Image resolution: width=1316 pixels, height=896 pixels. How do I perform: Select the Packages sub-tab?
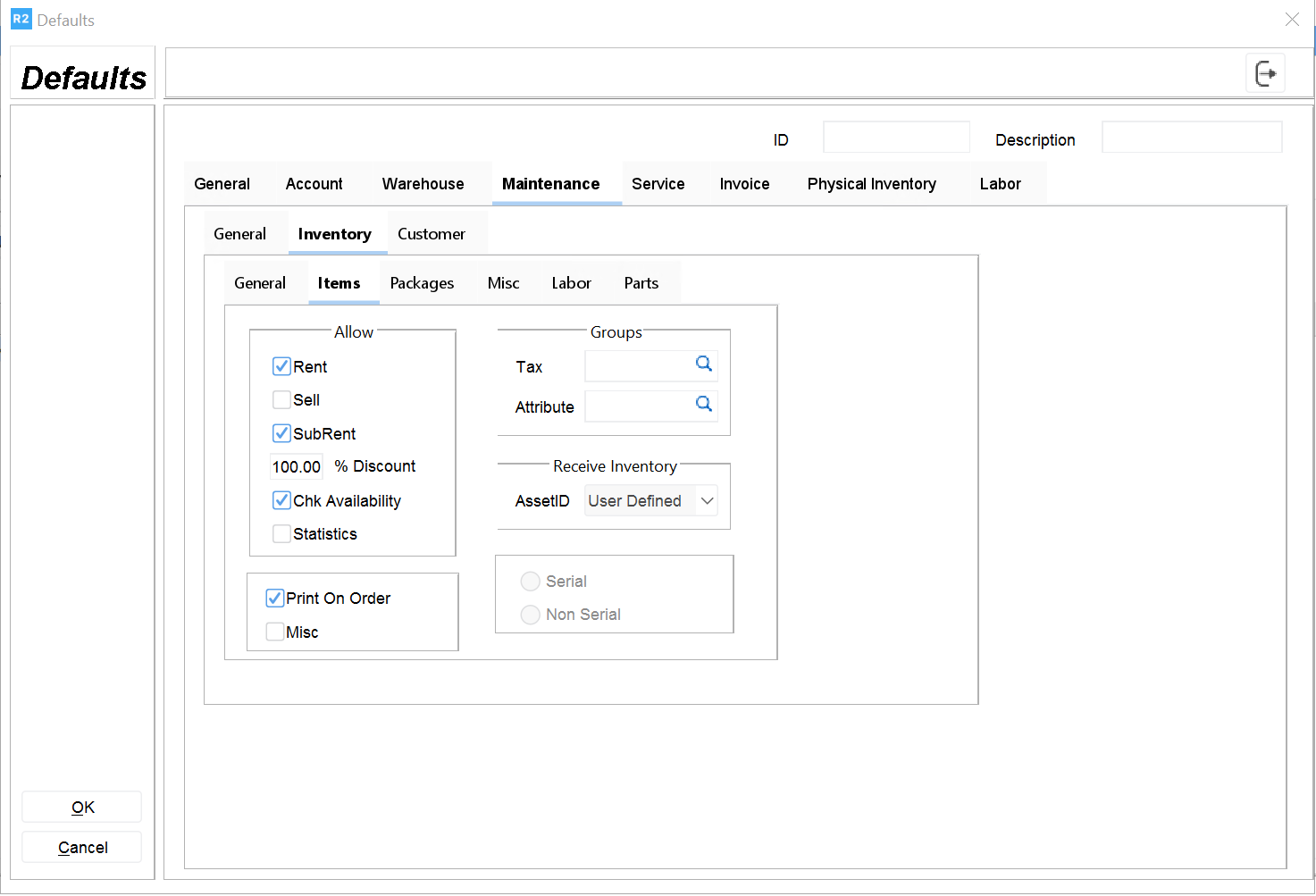pyautogui.click(x=422, y=283)
